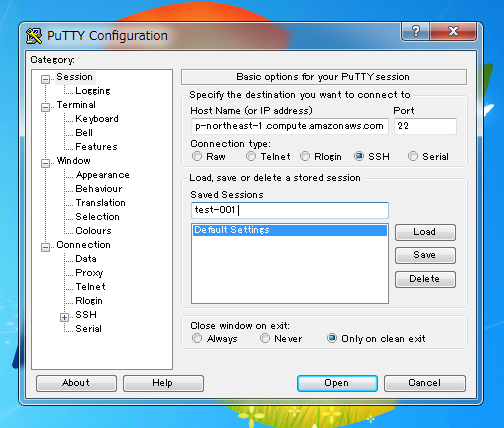This screenshot has height=428, width=504.
Task: Click the PuTTY icon in title bar
Action: click(x=34, y=36)
